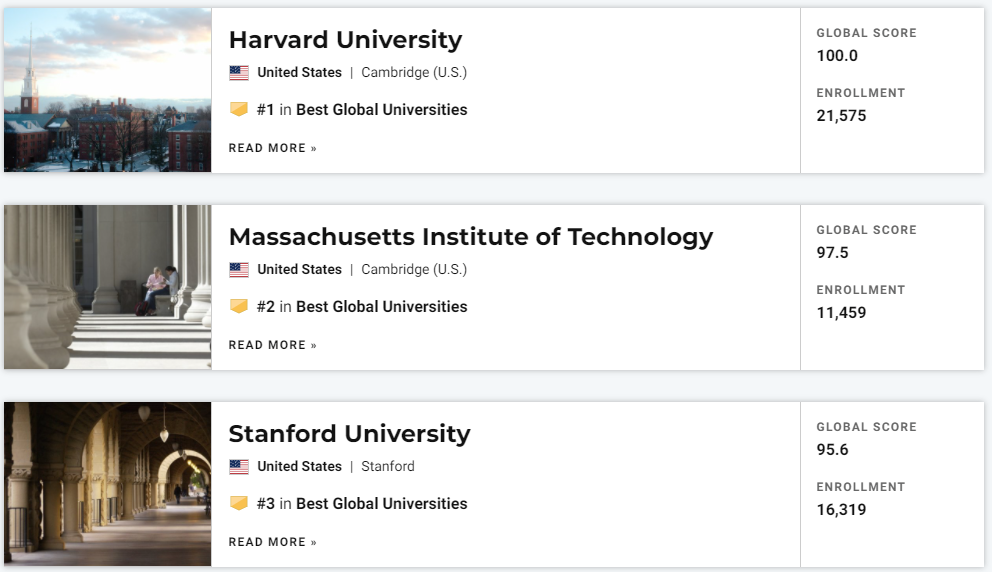Click Stanford's Enrollment value 16,319
The height and width of the screenshot is (572, 992).
841,510
